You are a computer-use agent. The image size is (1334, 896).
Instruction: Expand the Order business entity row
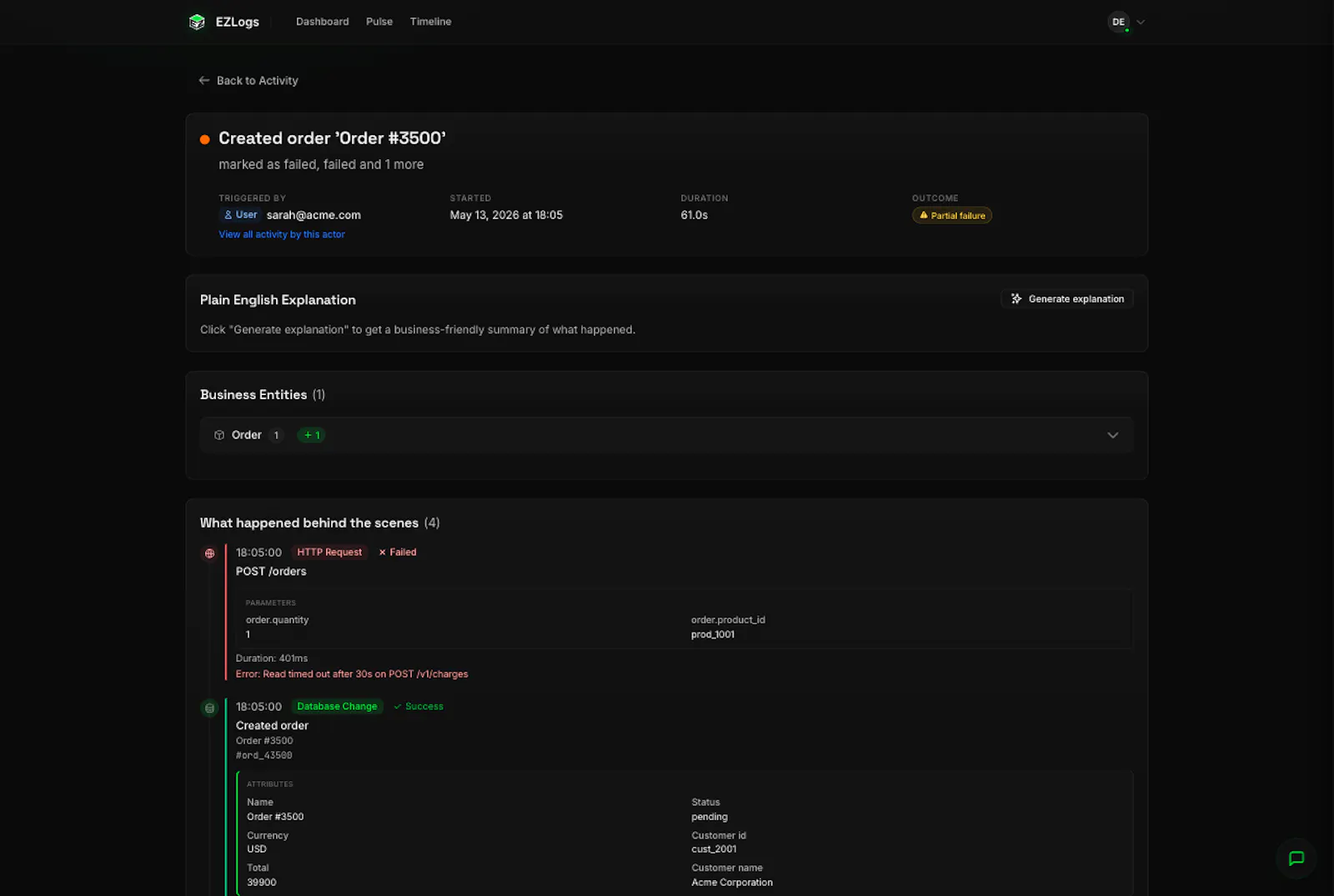pyautogui.click(x=666, y=435)
